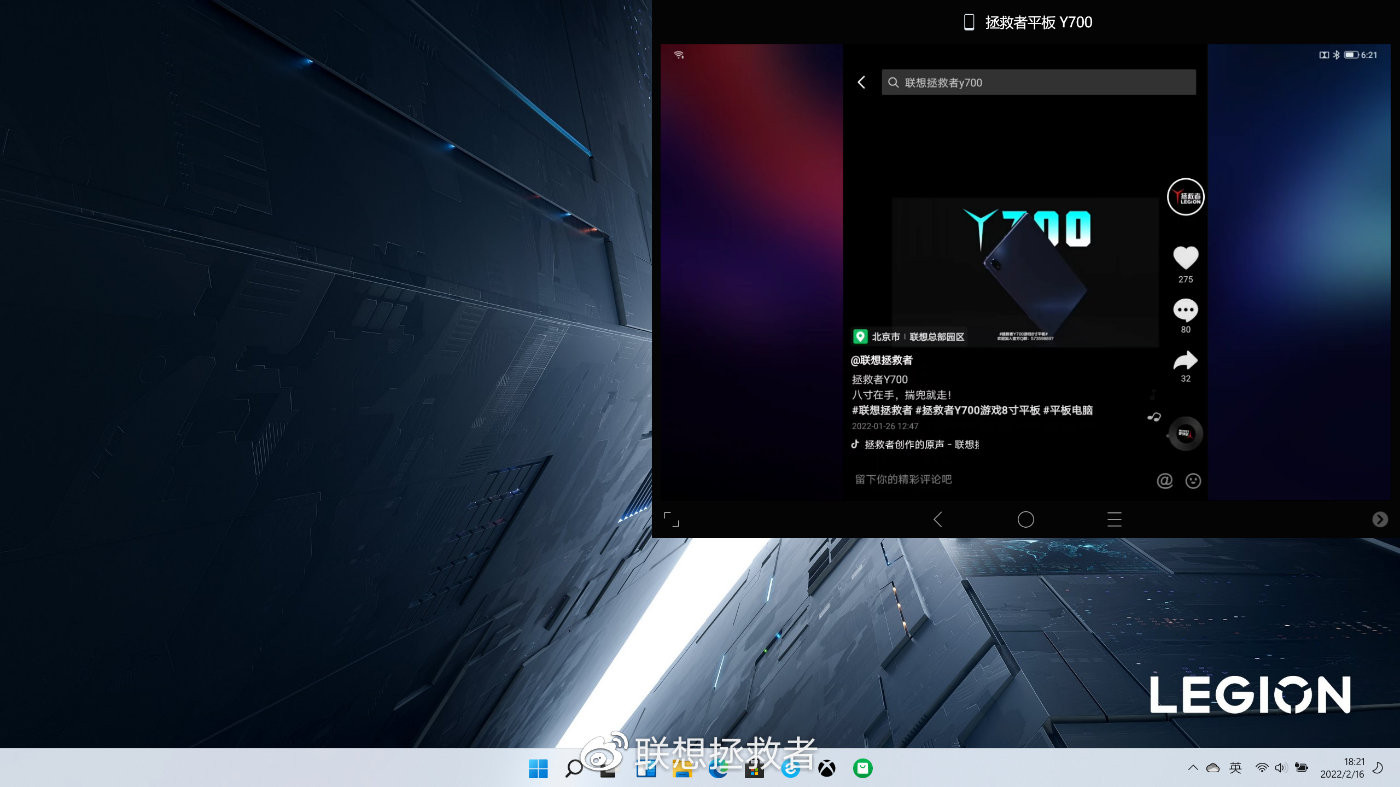Open the cloud icon in the tray
The width and height of the screenshot is (1400, 787).
[1213, 768]
